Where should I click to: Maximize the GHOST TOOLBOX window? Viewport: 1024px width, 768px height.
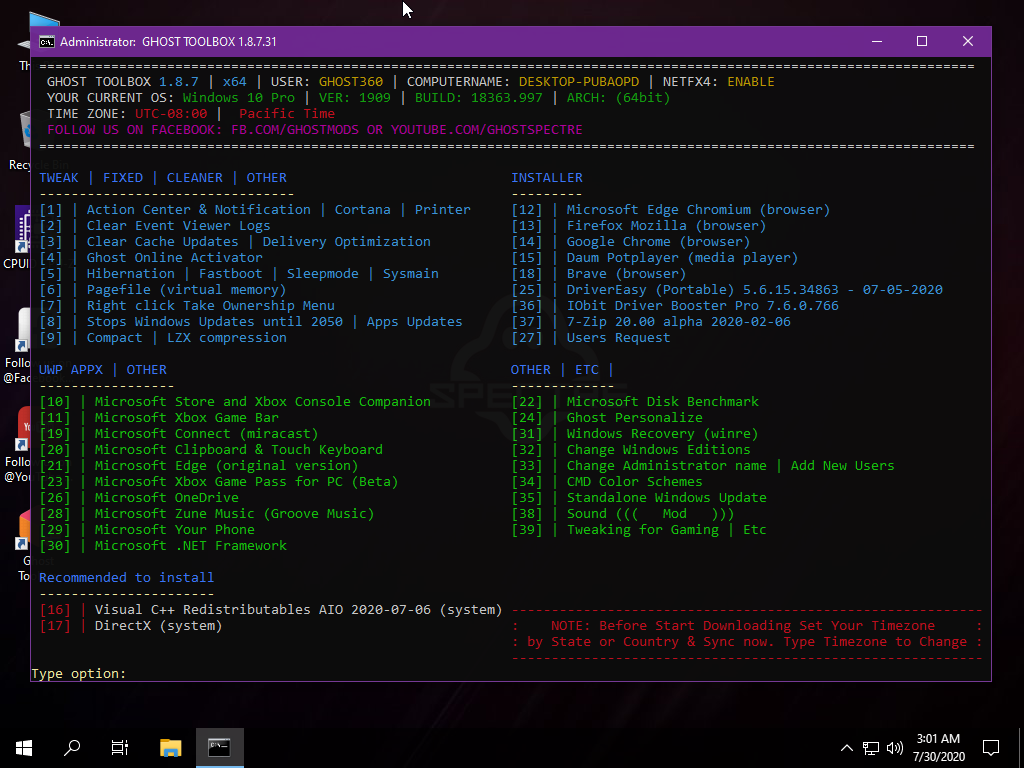pos(922,41)
